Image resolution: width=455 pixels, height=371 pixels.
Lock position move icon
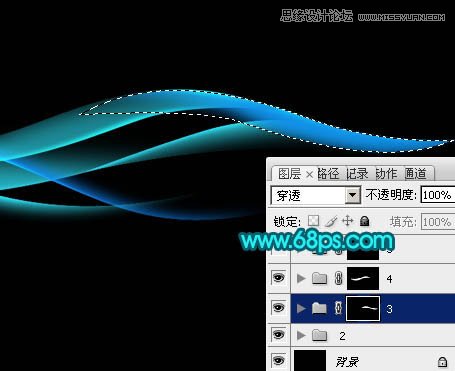(348, 221)
